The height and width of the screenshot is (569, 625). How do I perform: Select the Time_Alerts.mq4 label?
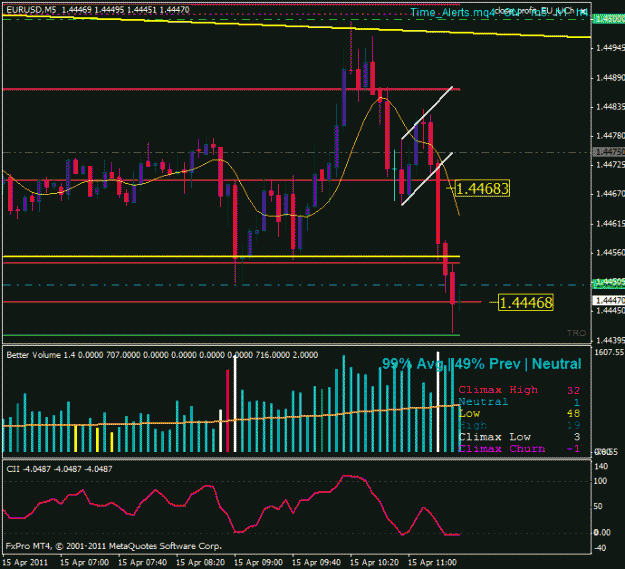pyautogui.click(x=452, y=13)
